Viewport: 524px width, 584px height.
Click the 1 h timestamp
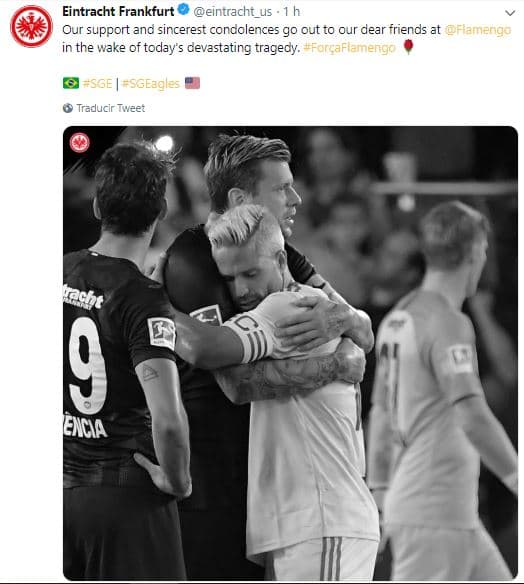coord(291,12)
